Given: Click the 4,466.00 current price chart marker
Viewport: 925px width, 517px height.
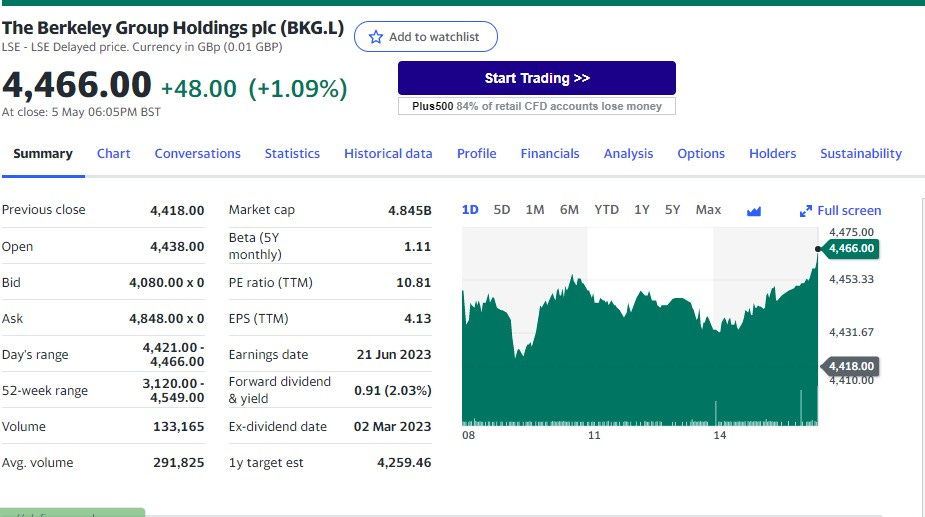Looking at the screenshot, I should tap(850, 248).
